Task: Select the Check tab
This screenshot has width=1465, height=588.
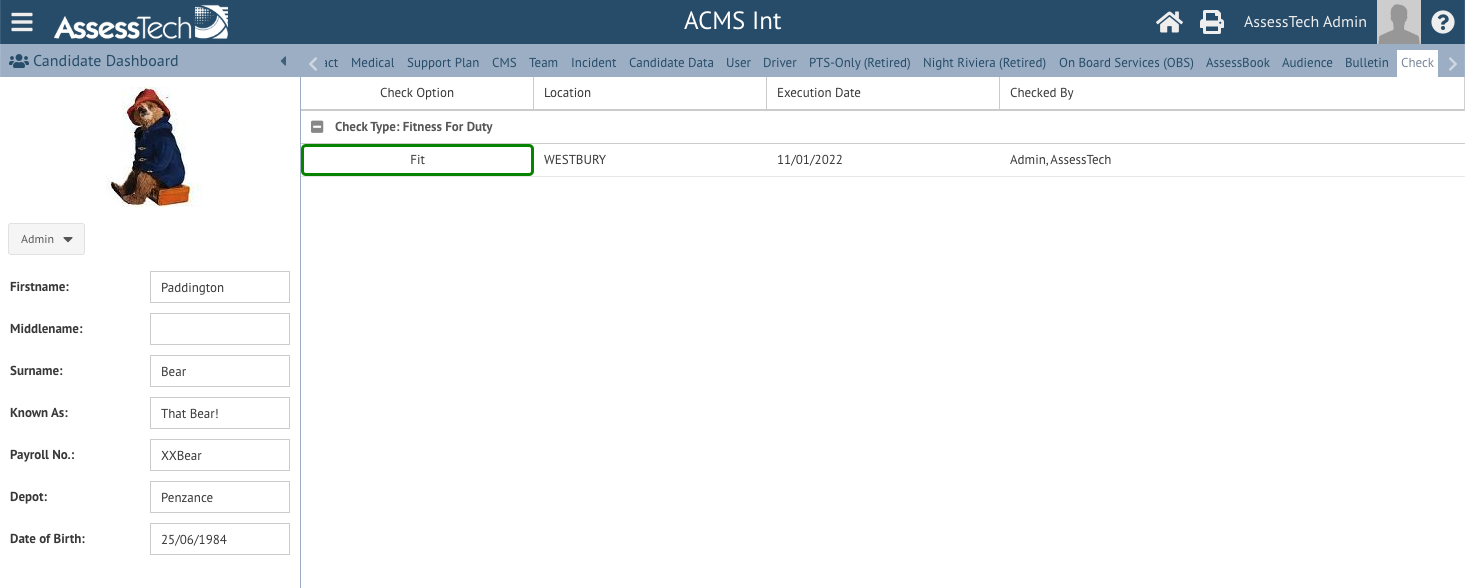Action: pyautogui.click(x=1417, y=62)
